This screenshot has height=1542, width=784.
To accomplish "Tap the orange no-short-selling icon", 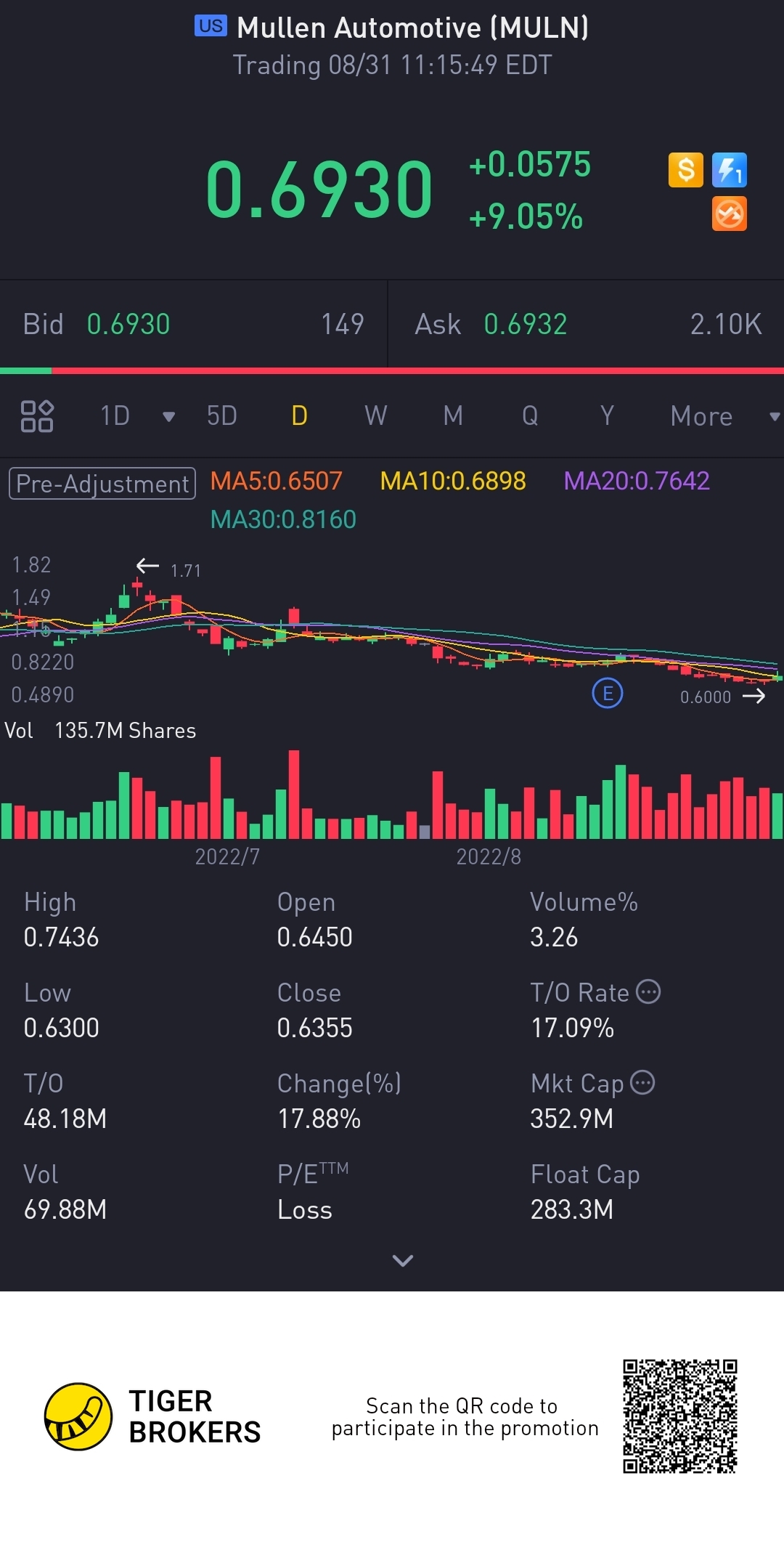I will point(730,214).
